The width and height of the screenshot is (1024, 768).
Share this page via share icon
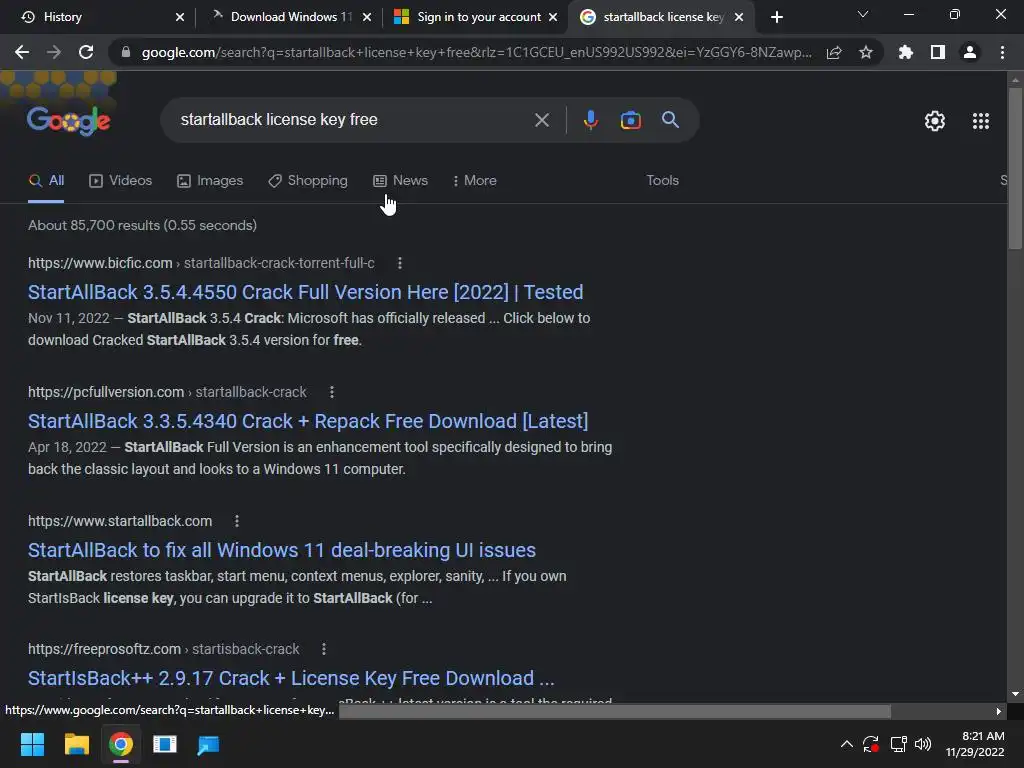pos(834,52)
